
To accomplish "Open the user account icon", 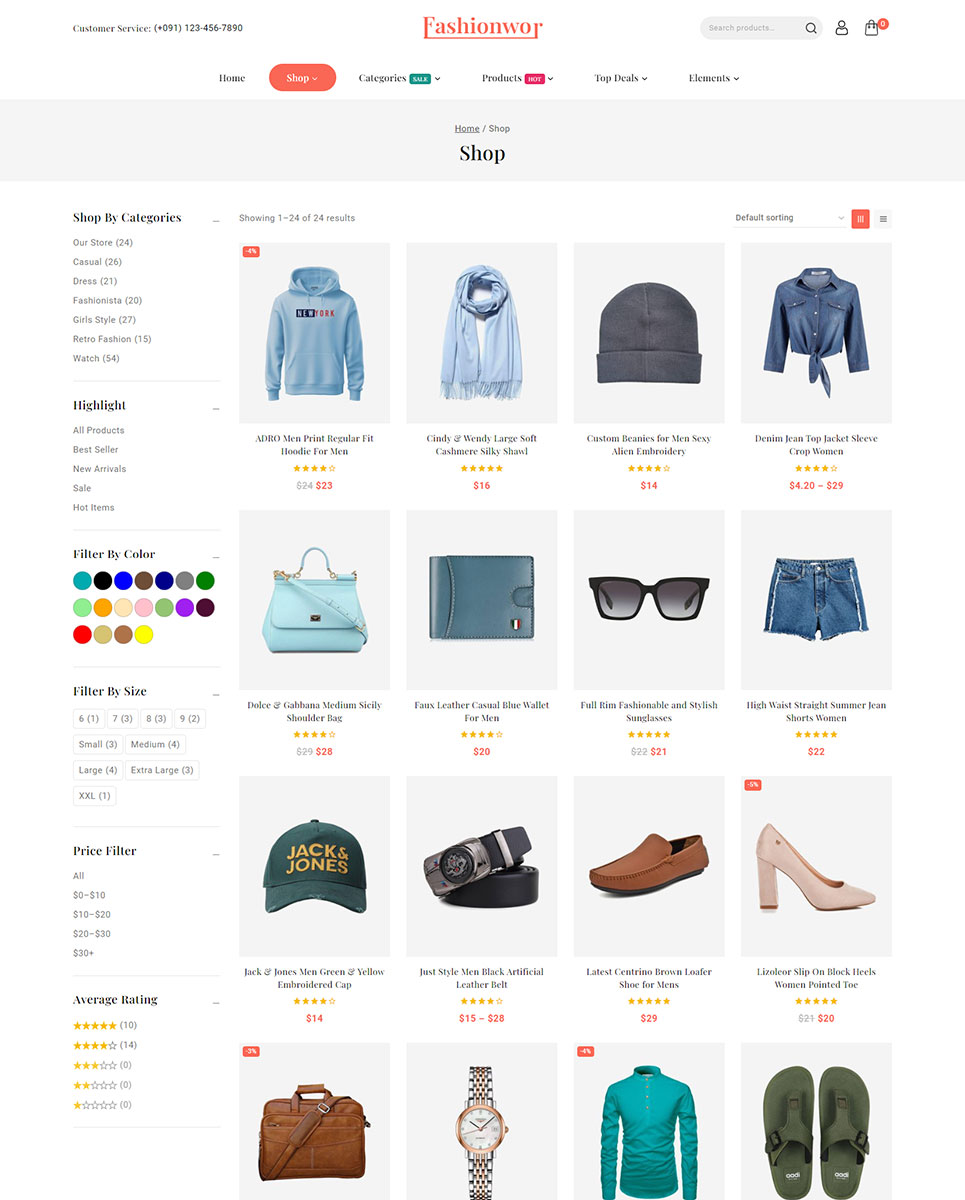I will [841, 28].
